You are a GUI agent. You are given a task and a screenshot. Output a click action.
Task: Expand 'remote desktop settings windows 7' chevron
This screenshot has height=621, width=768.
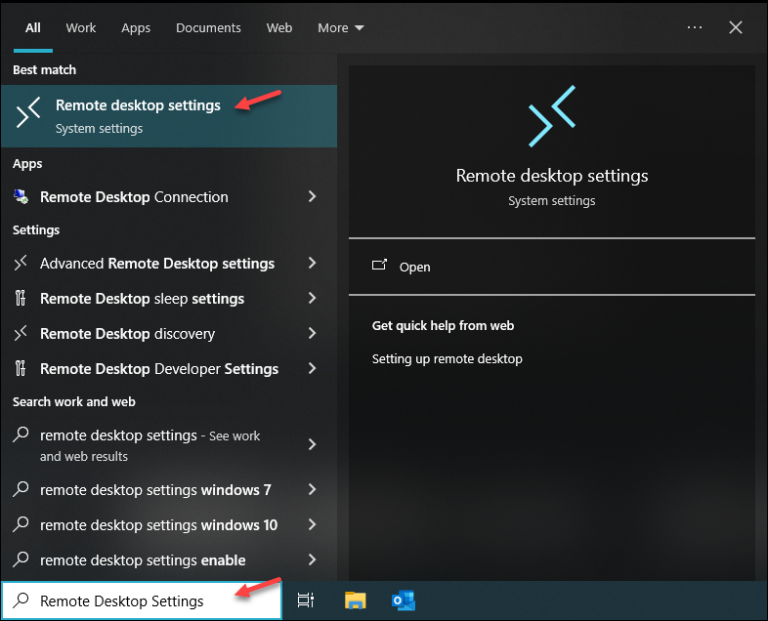point(312,489)
